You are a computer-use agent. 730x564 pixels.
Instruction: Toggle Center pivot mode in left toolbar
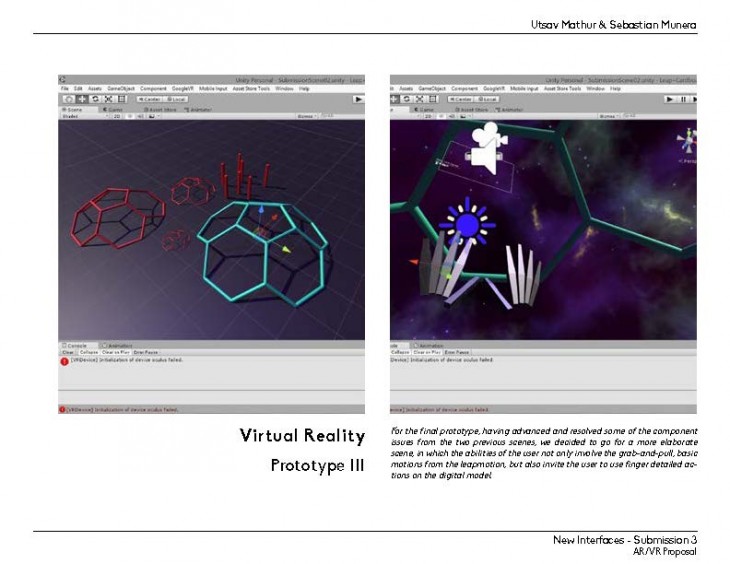(151, 99)
